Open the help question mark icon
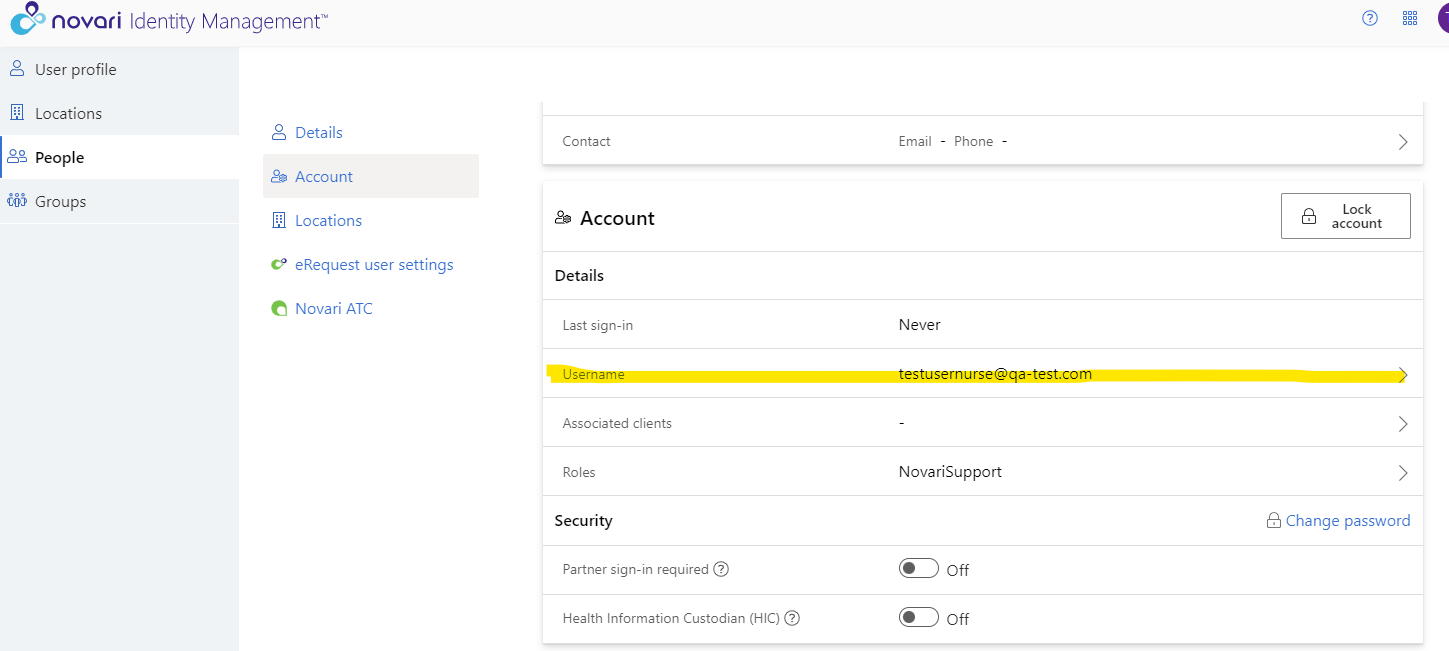The height and width of the screenshot is (651, 1449). coord(1370,18)
